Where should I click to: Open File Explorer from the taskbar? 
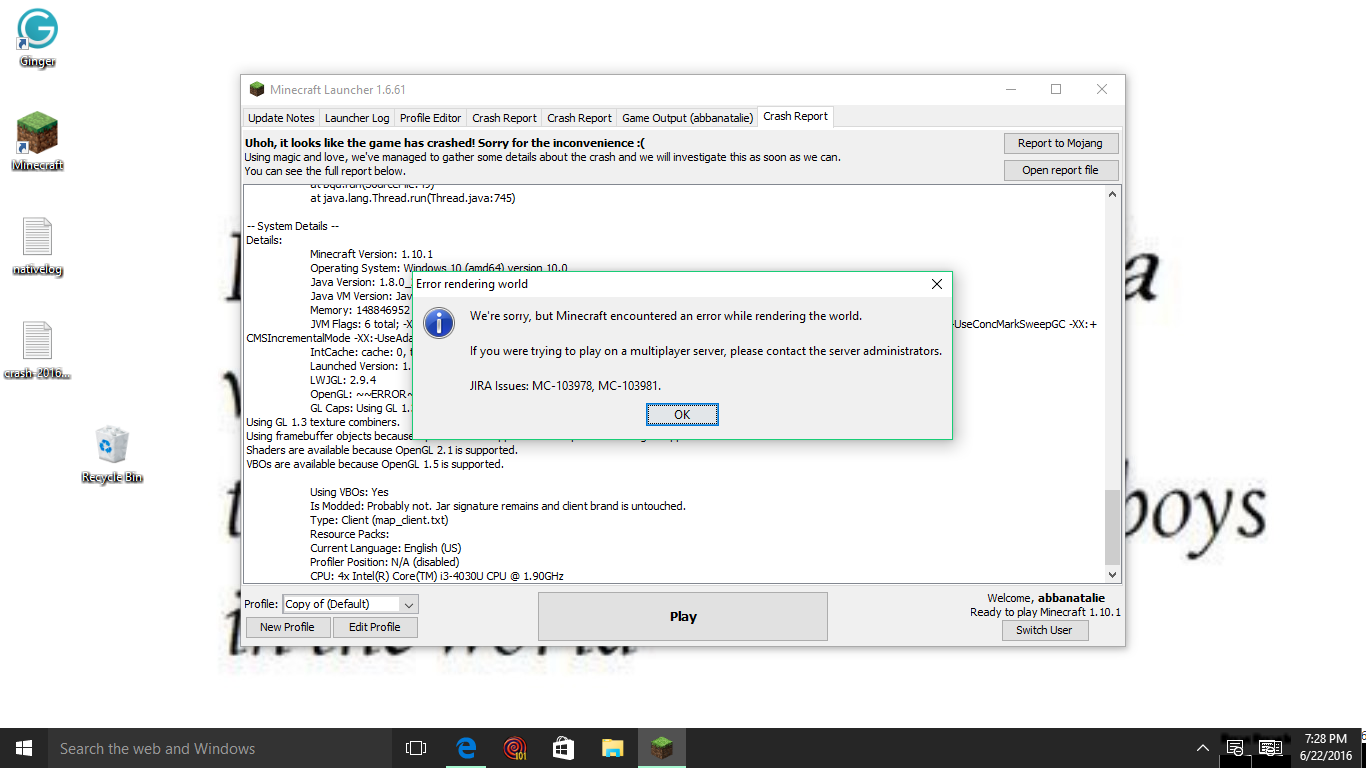(x=613, y=748)
